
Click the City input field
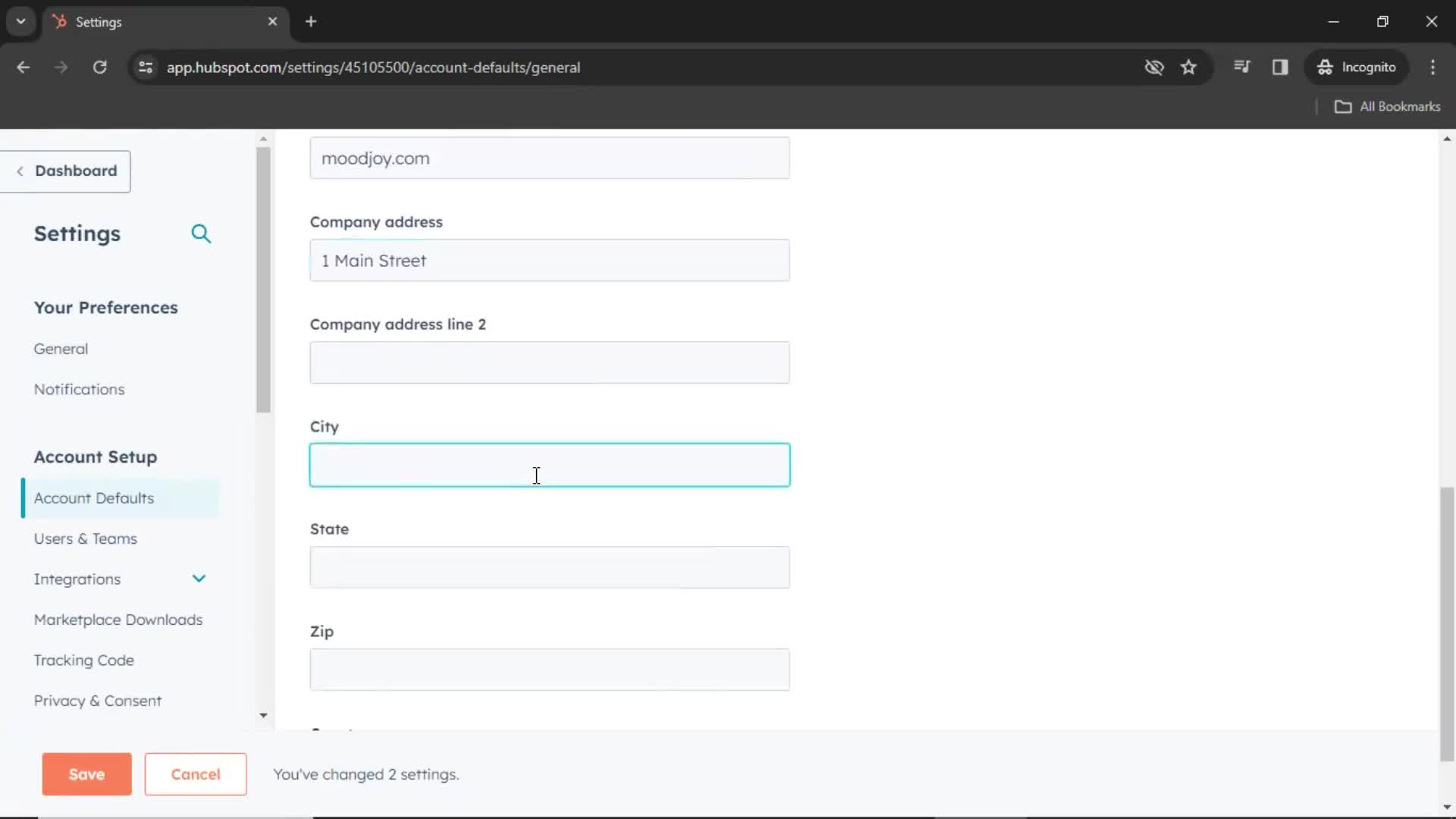(549, 465)
